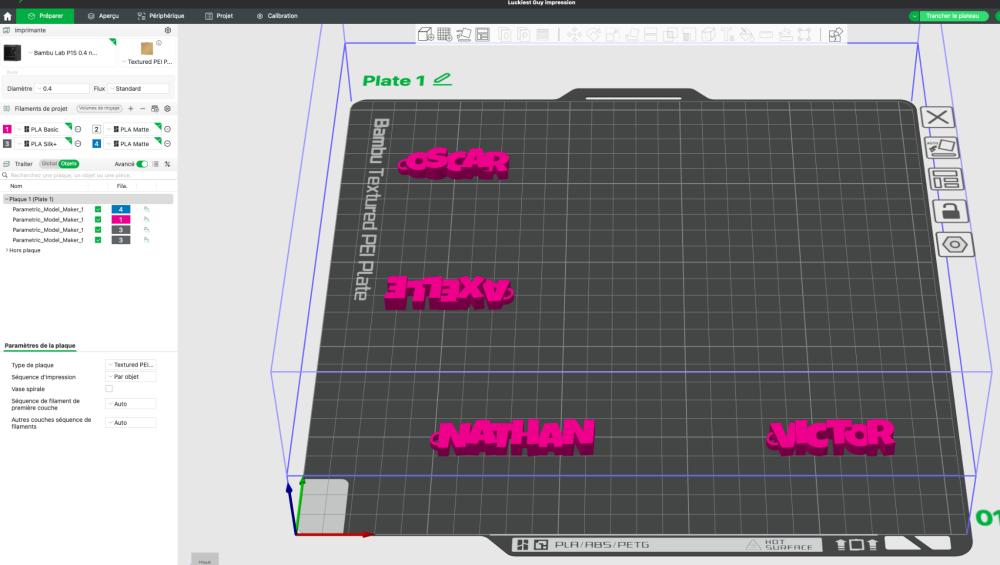Open plate settings hexagon icon
The image size is (1000, 565).
954,244
